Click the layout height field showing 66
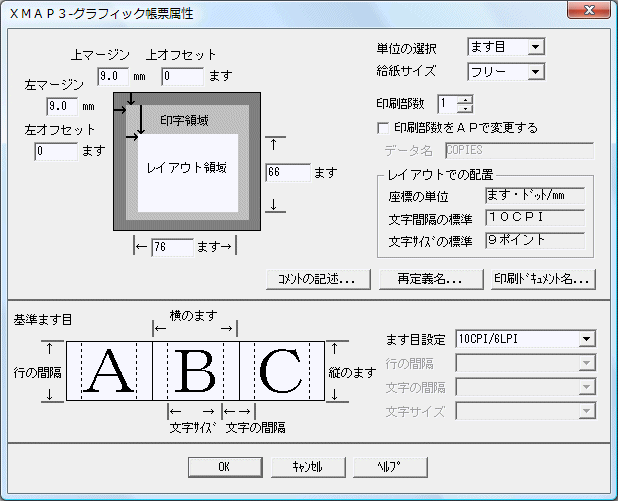Viewport: 618px width, 501px height. tap(288, 172)
